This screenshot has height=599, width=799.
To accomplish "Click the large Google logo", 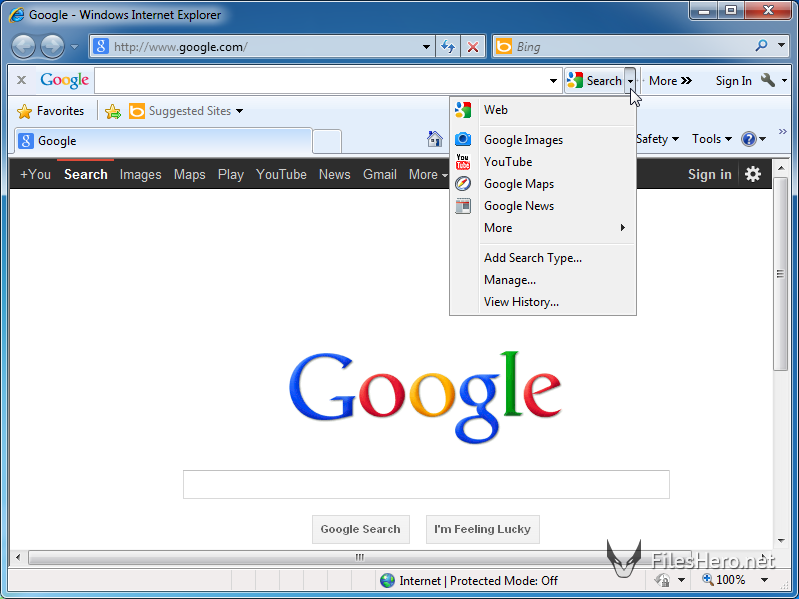I will (425, 397).
